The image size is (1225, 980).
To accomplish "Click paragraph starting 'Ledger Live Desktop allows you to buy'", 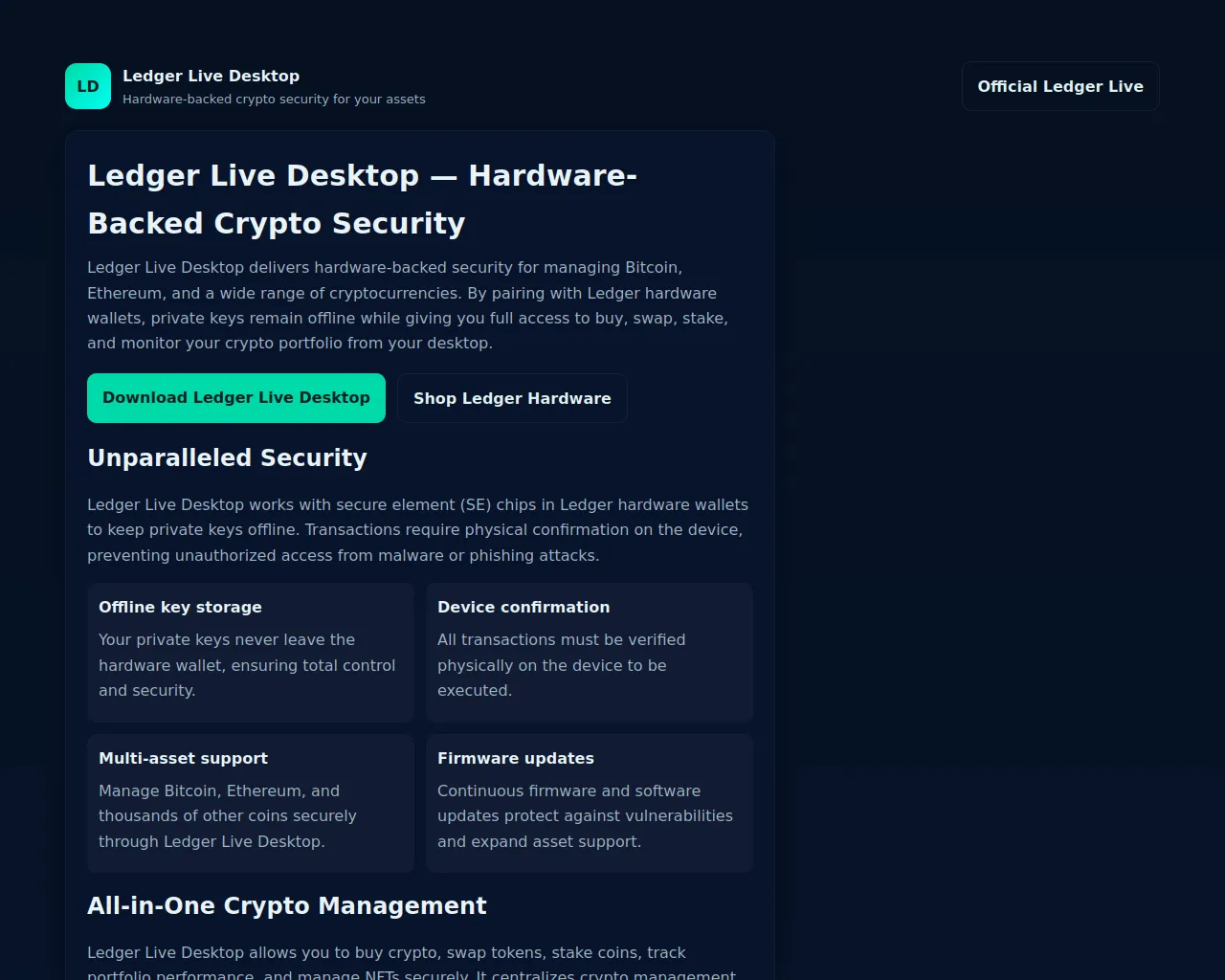I will click(x=412, y=963).
